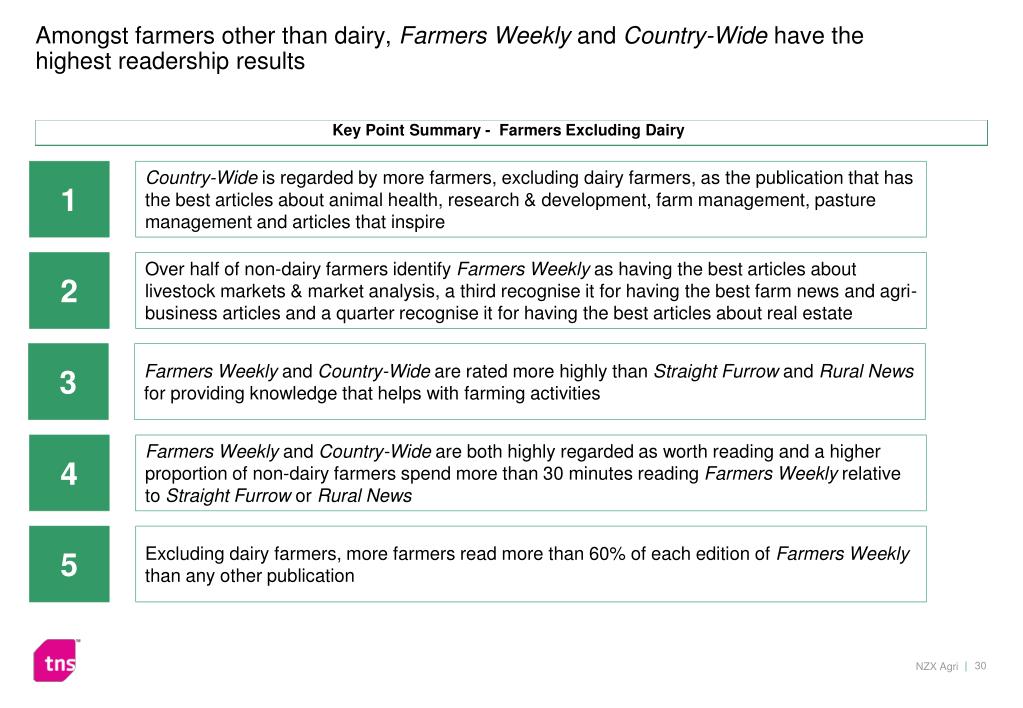1023x708 pixels.
Task: Select the green number 3 box
Action: [x=69, y=382]
